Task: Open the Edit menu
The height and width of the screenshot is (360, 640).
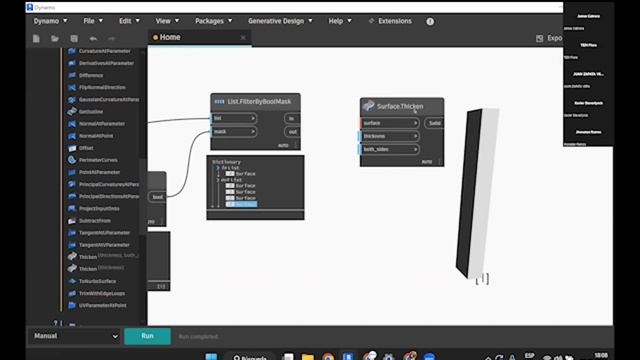Action: (129, 21)
